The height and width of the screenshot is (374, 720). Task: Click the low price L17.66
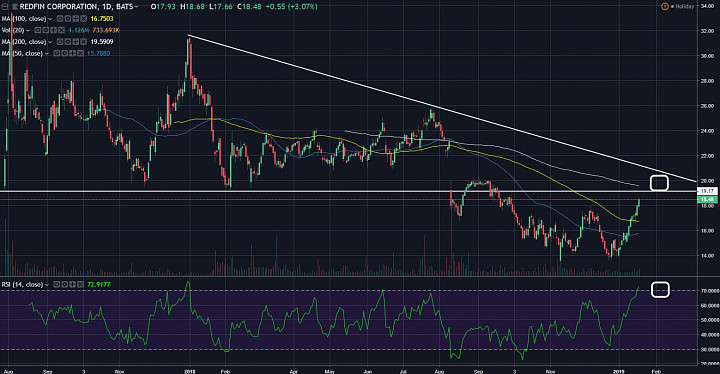(x=220, y=7)
